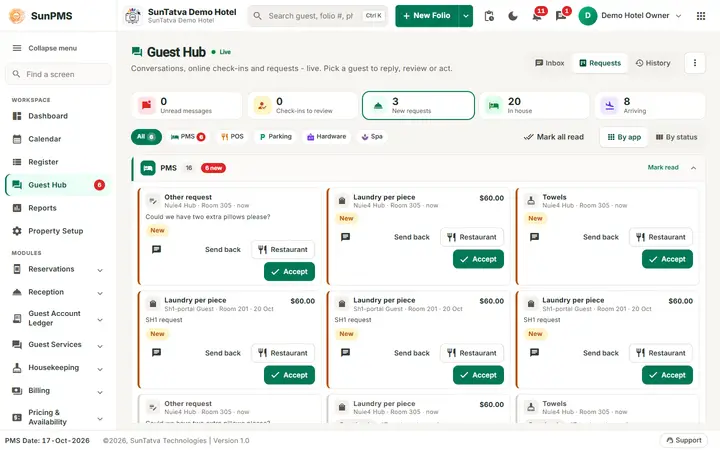720x450 pixels.
Task: Route pillows request to Restaurant
Action: pyautogui.click(x=283, y=250)
